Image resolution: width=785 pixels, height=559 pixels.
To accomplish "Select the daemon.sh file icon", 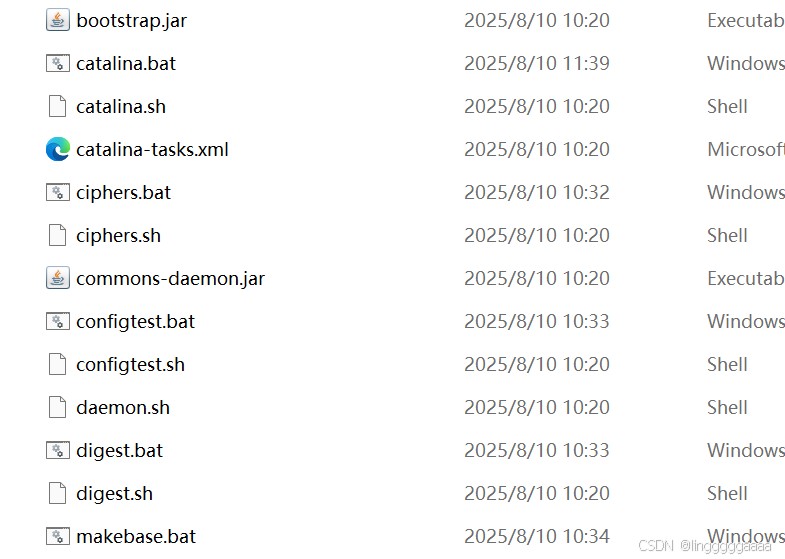I will click(58, 407).
